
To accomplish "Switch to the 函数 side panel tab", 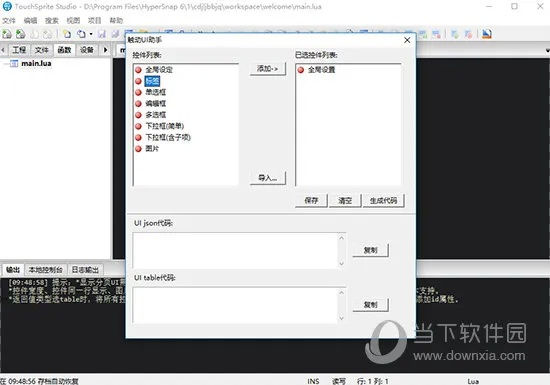I will [64, 50].
